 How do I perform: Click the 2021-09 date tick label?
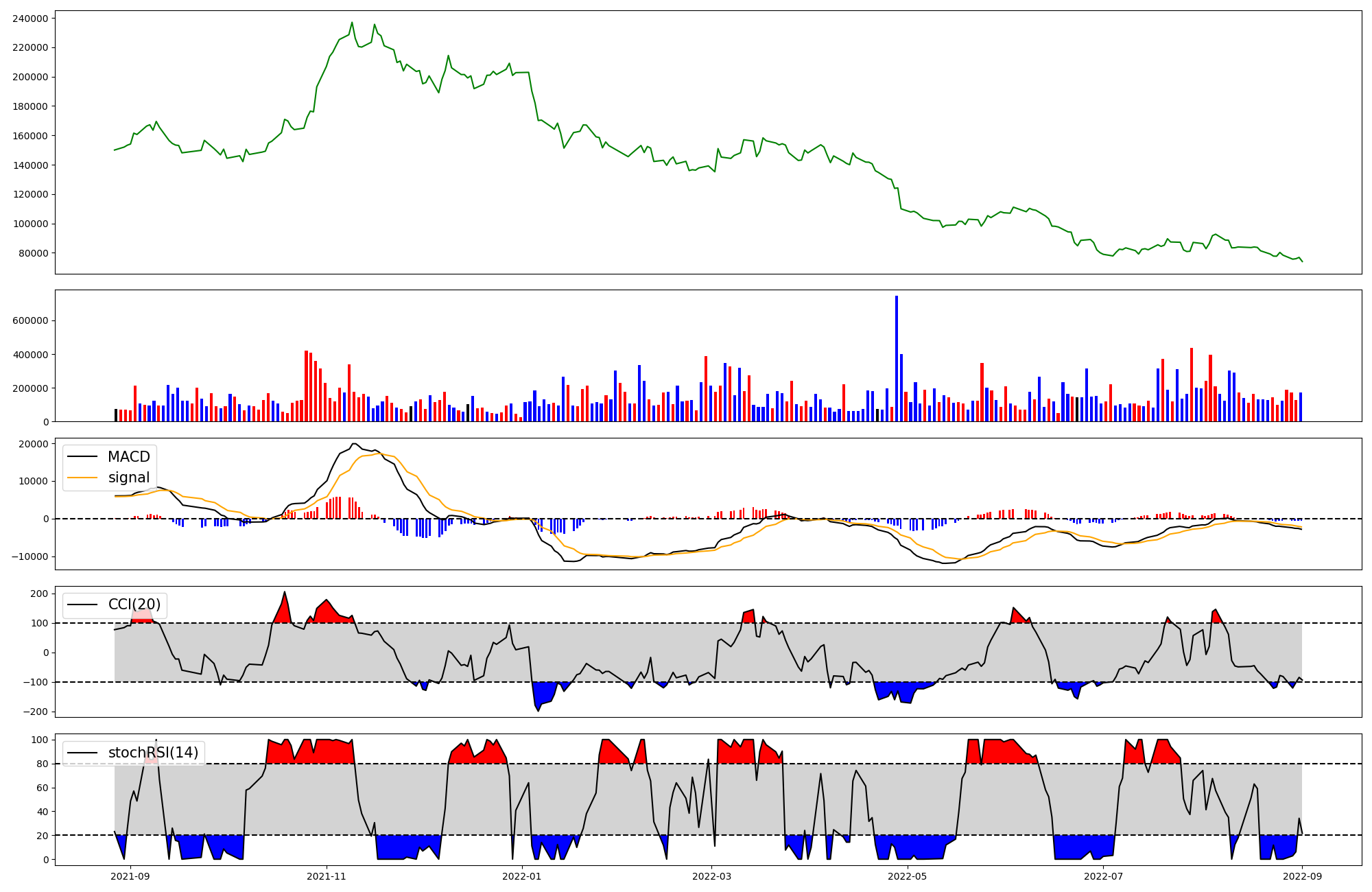coord(130,876)
